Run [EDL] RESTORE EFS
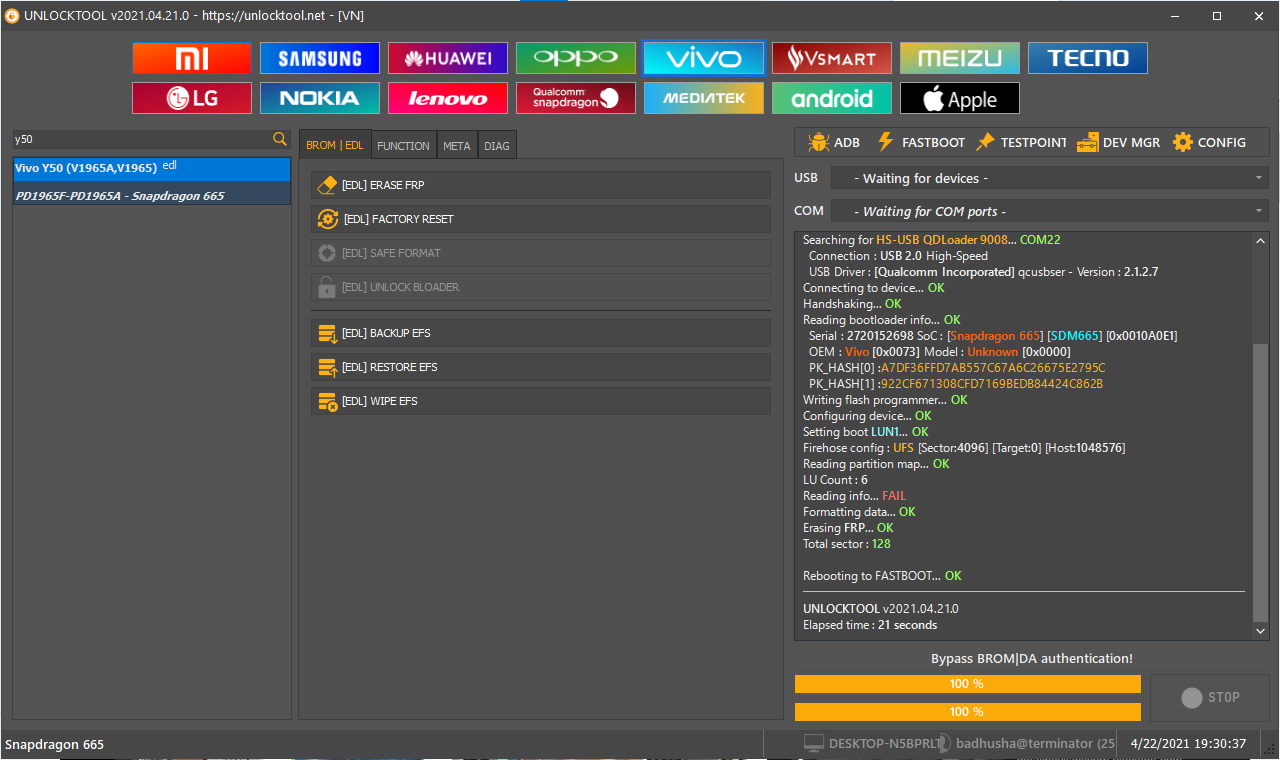This screenshot has width=1280, height=760. tap(541, 367)
